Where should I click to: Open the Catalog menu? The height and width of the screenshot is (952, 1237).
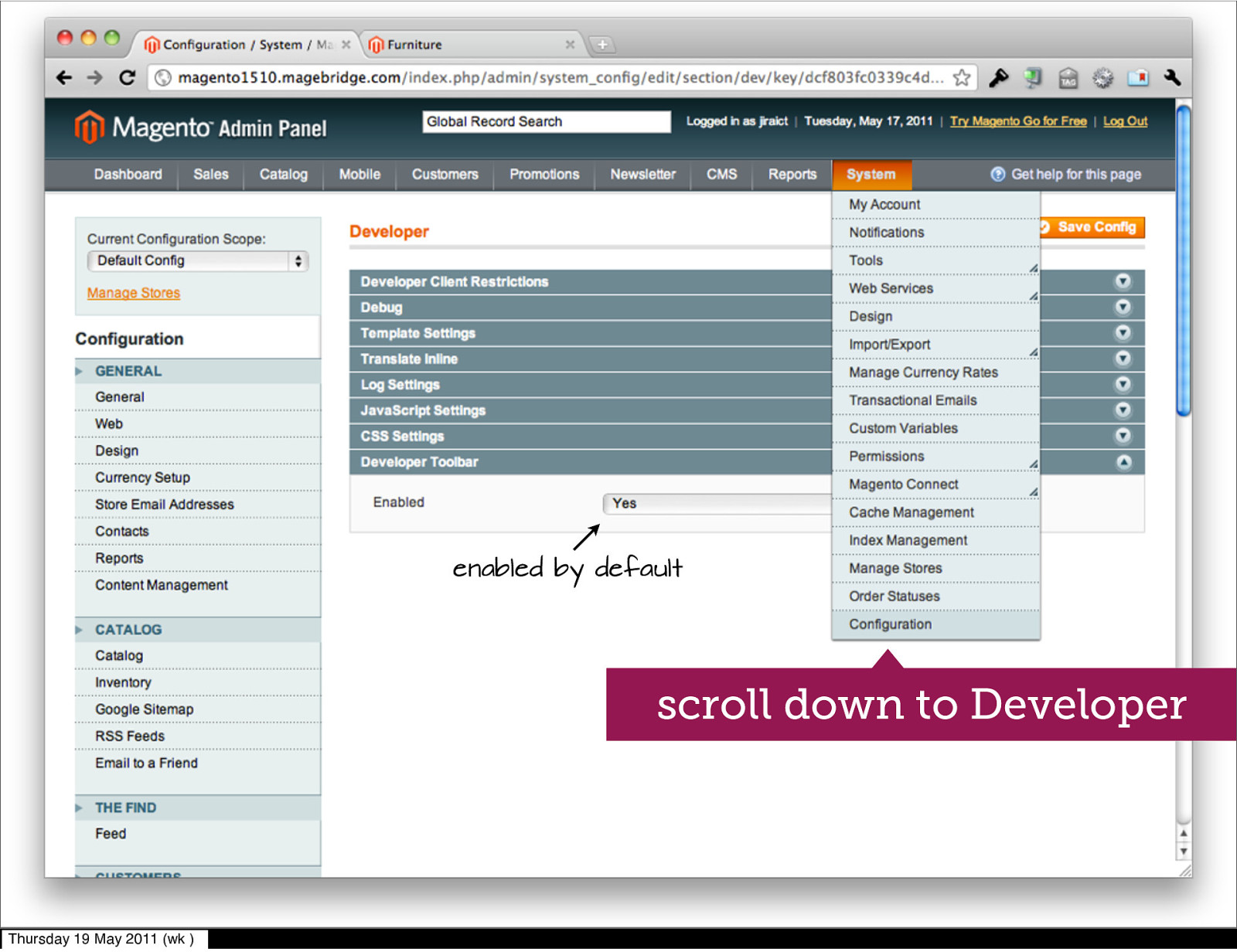click(x=284, y=174)
